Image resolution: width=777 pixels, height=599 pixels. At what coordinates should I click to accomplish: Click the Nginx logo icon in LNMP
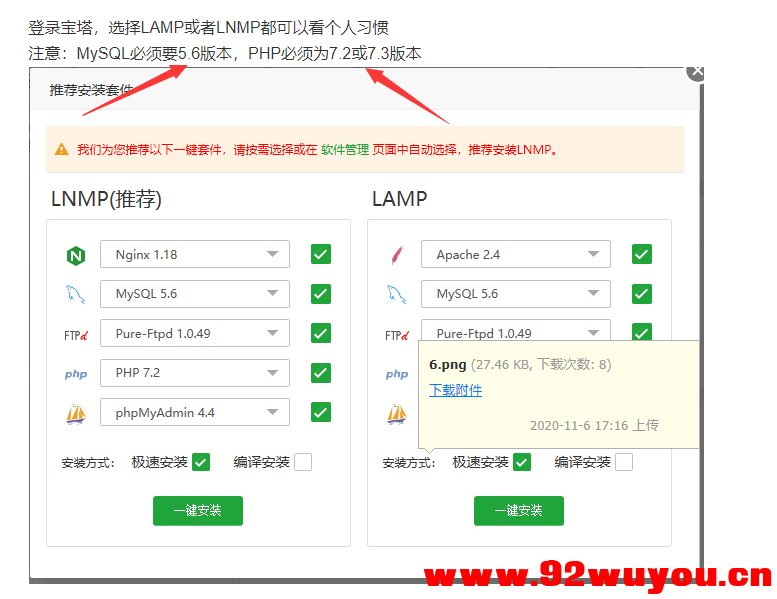[76, 255]
